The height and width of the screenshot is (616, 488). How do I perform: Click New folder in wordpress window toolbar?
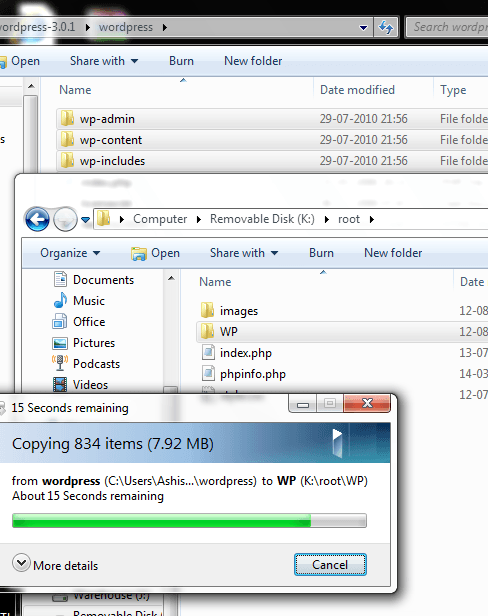coord(253,61)
